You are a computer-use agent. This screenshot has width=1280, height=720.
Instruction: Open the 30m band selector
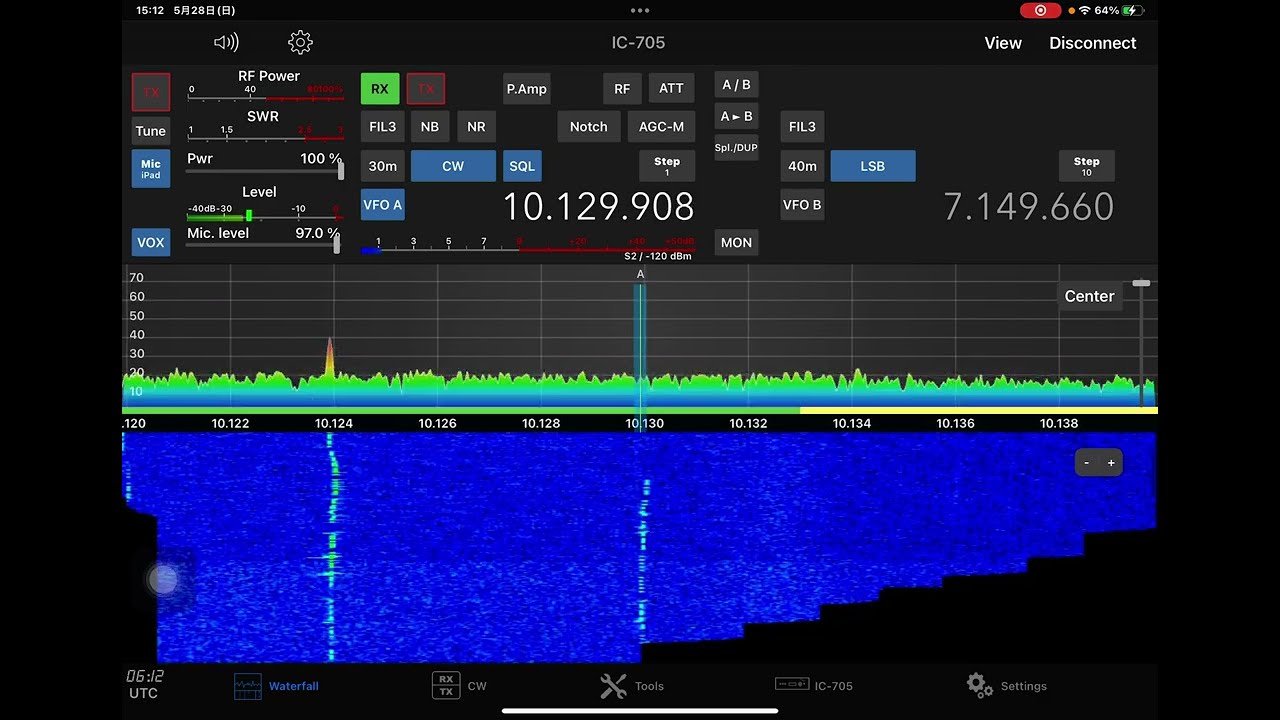pyautogui.click(x=383, y=166)
